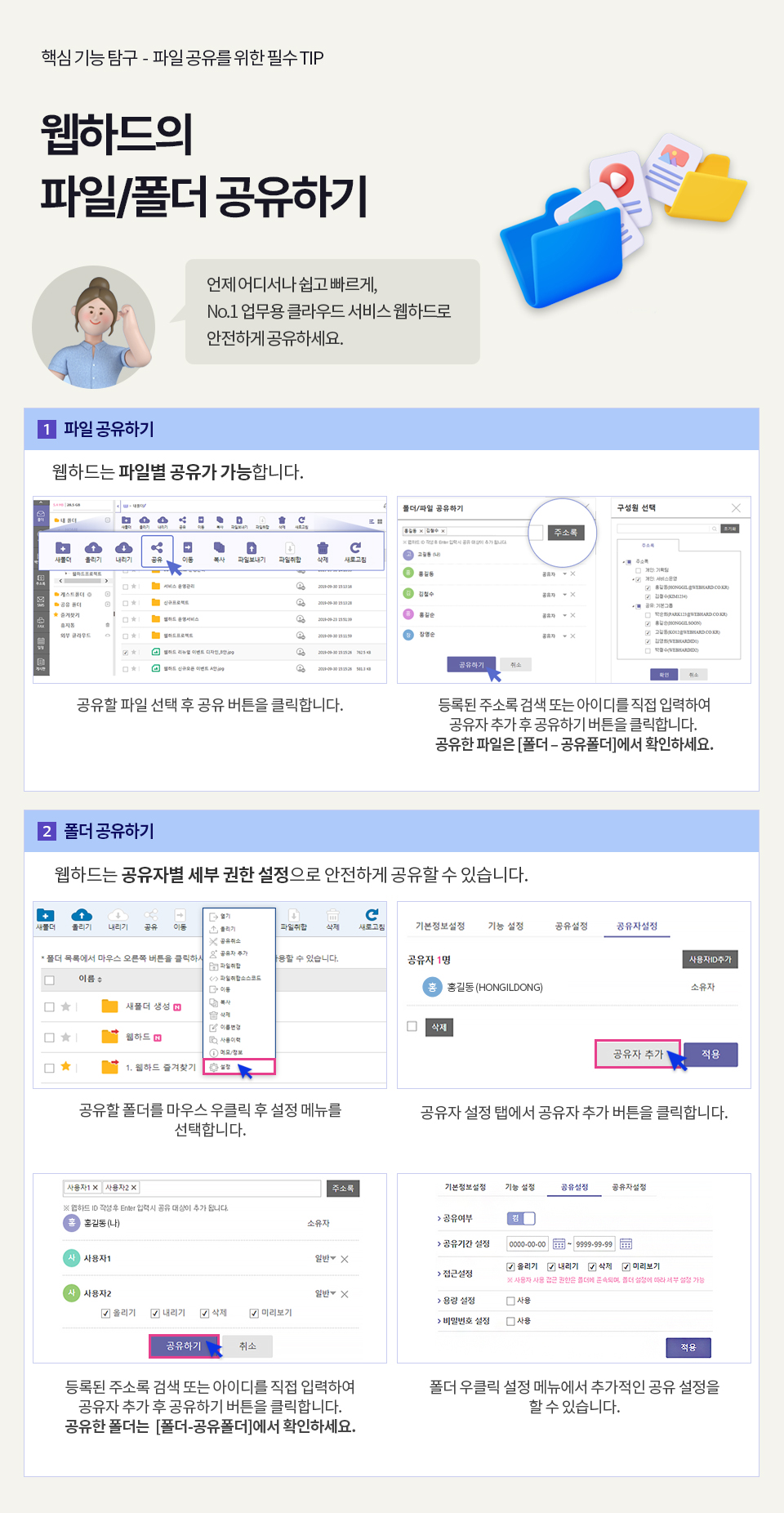The height and width of the screenshot is (1513, 784).
Task: Select the checkbox for 새폴더 생성 row
Action: (50, 1007)
